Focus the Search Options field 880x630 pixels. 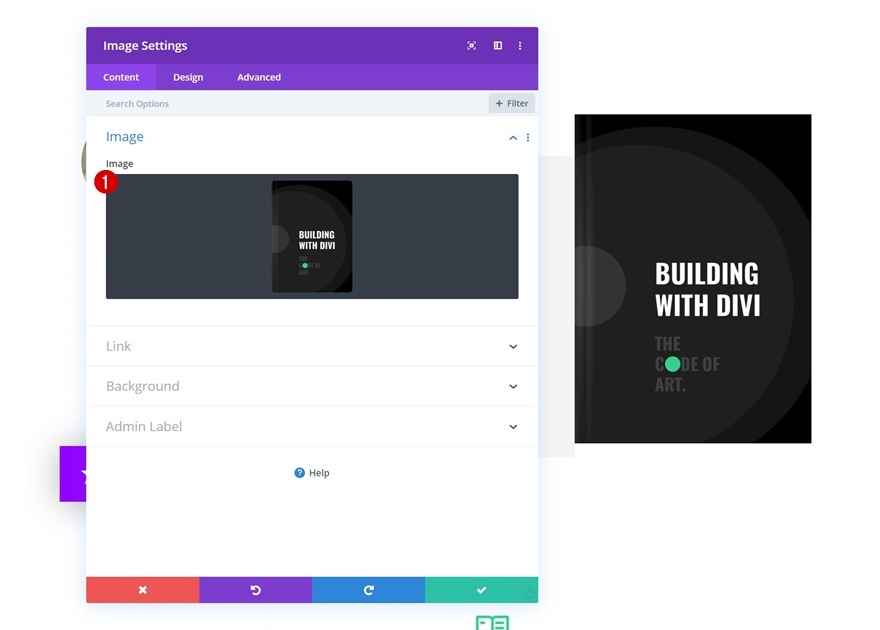click(x=287, y=104)
